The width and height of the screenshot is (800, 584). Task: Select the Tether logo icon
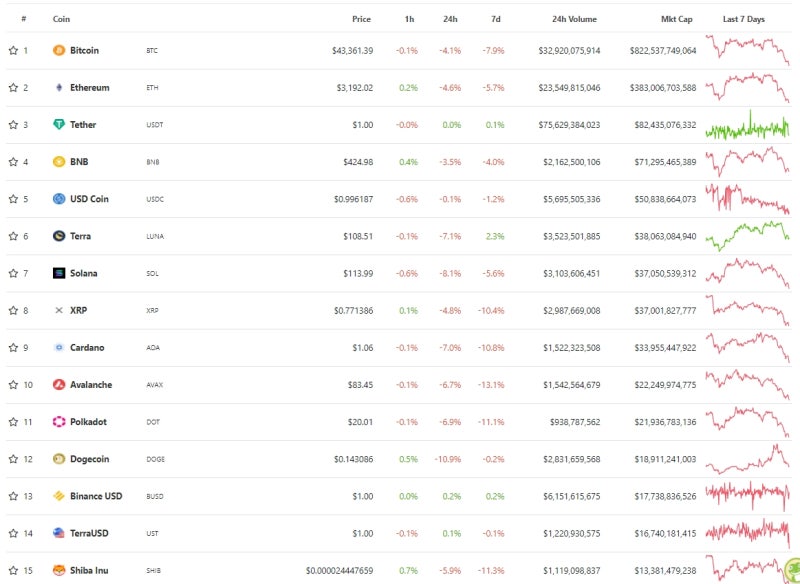click(x=59, y=124)
